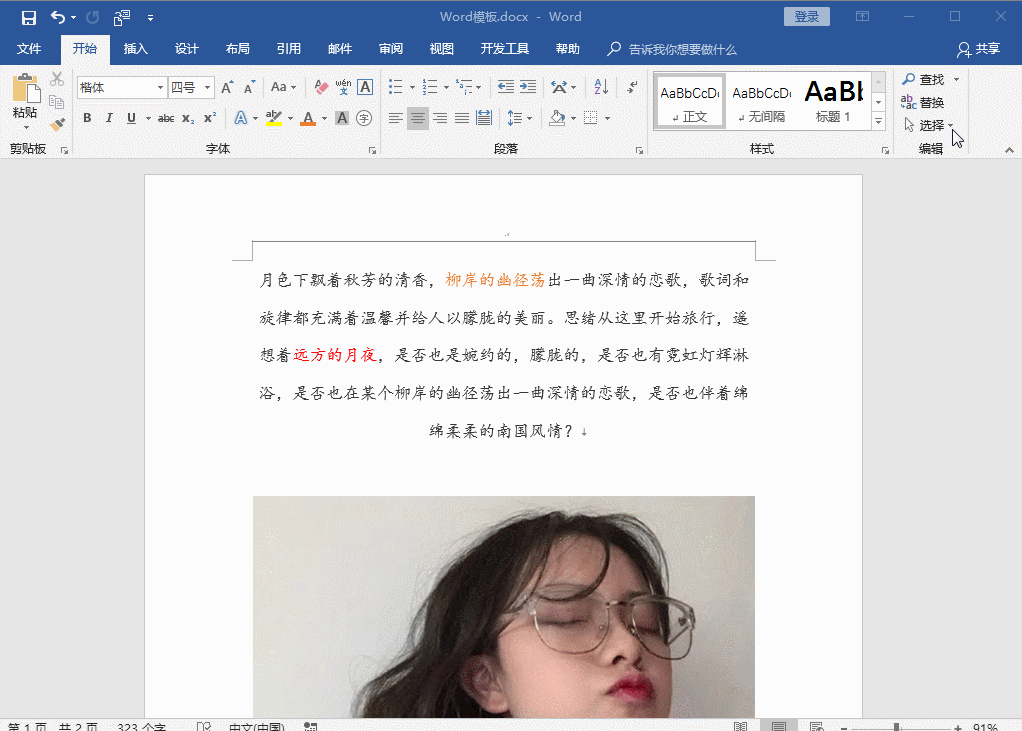Open the phonetic guide (wén) tool

pyautogui.click(x=343, y=87)
